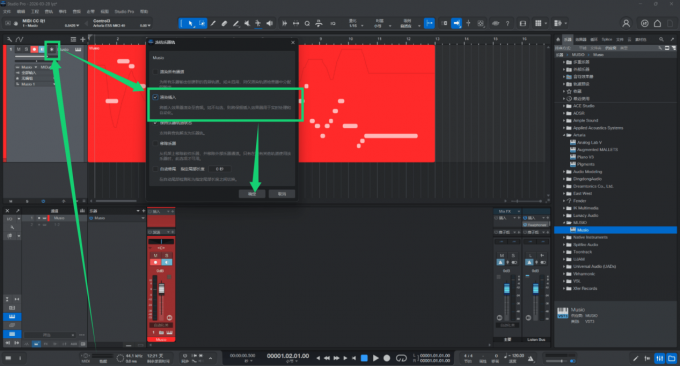Select the Bend tool
This screenshot has height=366, width=680.
(x=258, y=23)
